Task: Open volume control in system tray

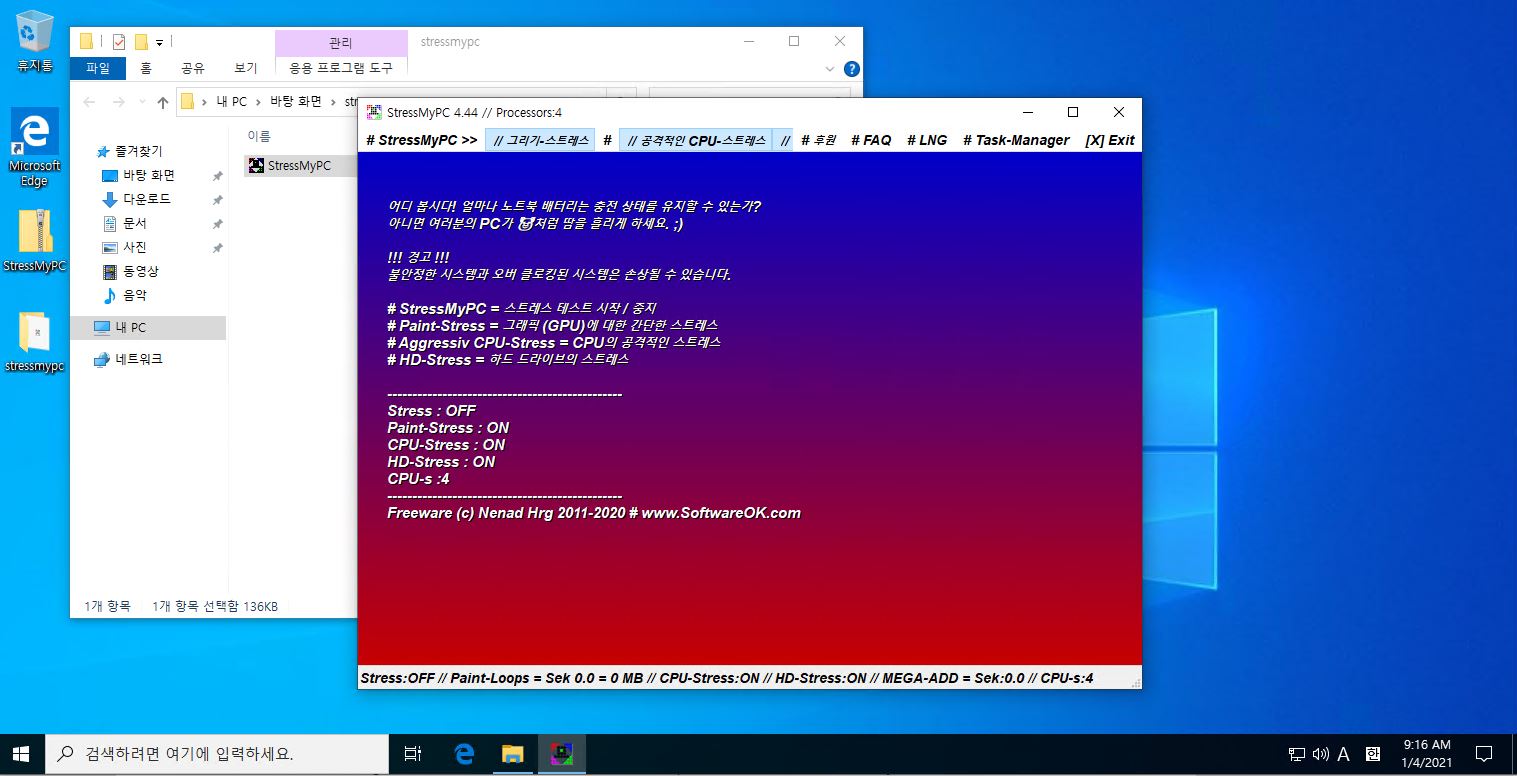Action: pyautogui.click(x=1320, y=754)
